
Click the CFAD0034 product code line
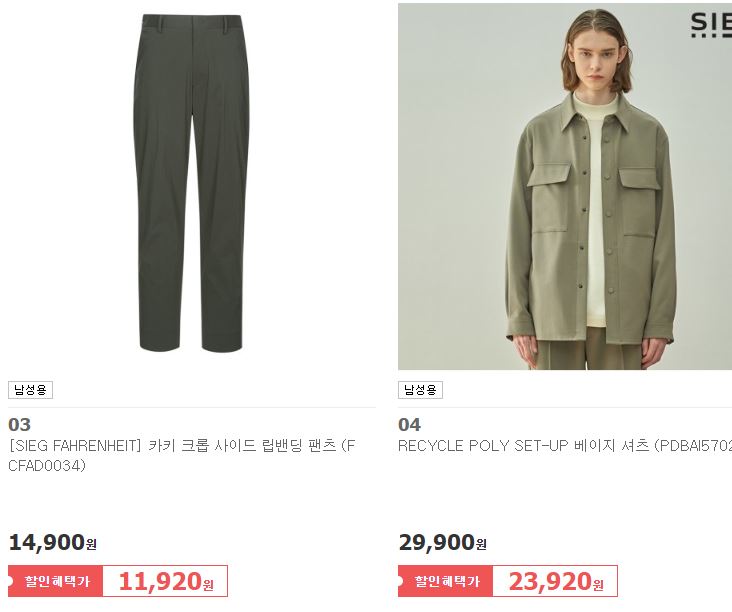point(47,466)
